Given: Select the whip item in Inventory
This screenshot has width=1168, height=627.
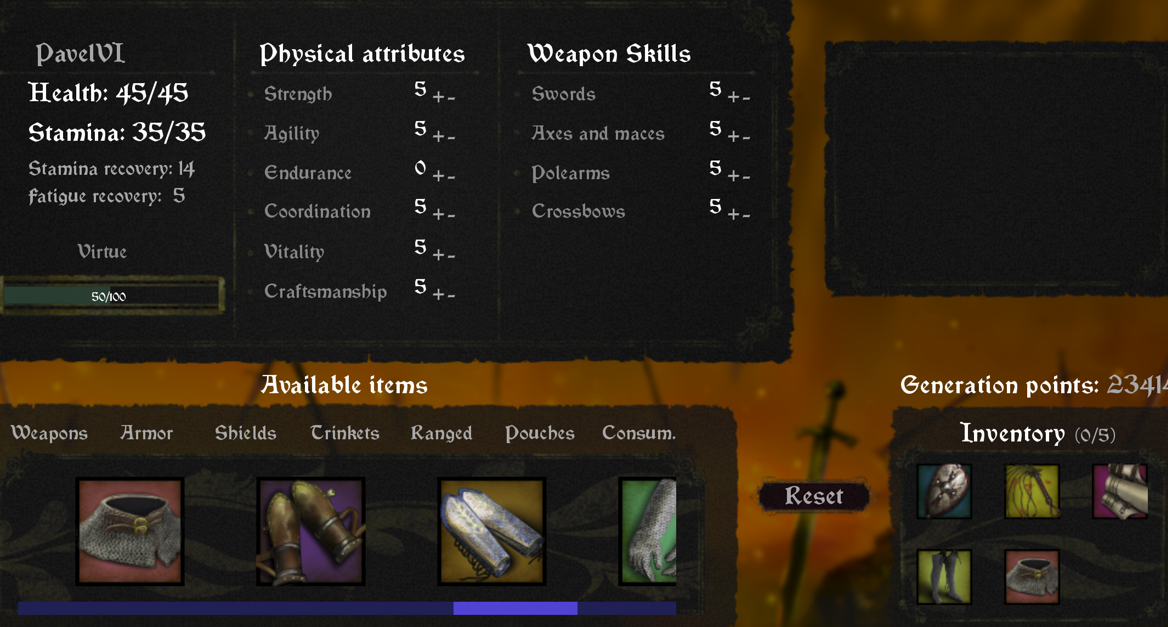Looking at the screenshot, I should pos(1032,491).
